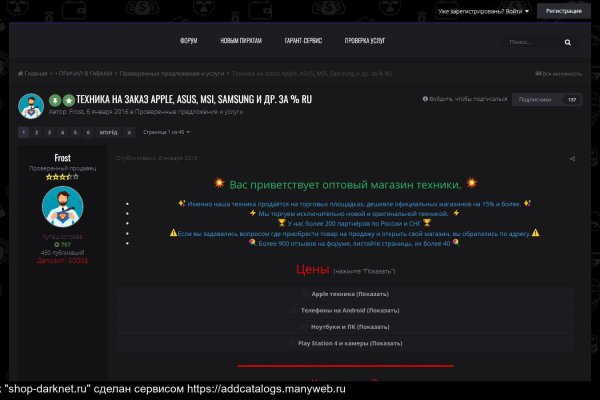Go to page 3 of the topic
The height and width of the screenshot is (400, 600).
[x=49, y=132]
